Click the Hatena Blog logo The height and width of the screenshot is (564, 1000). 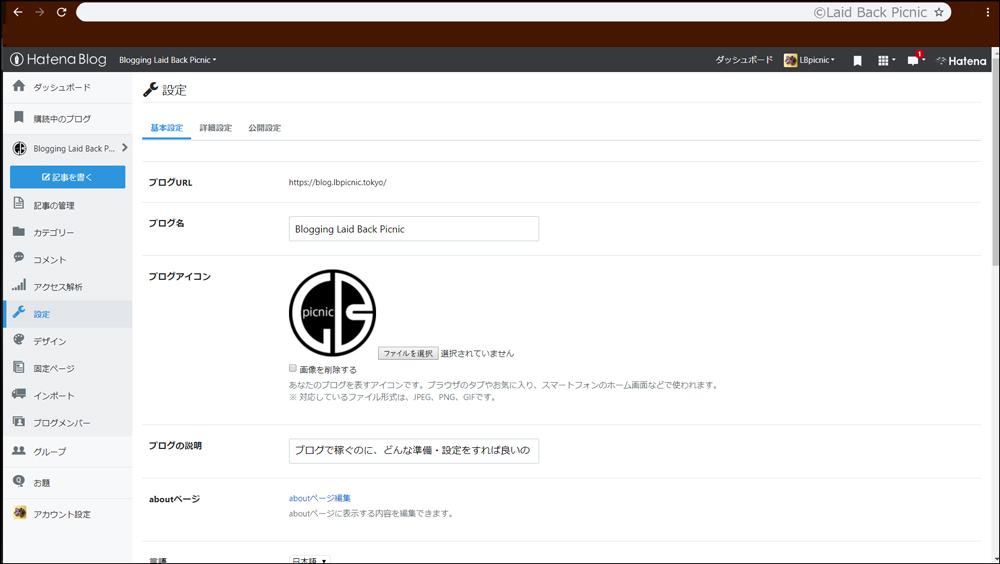click(x=59, y=59)
